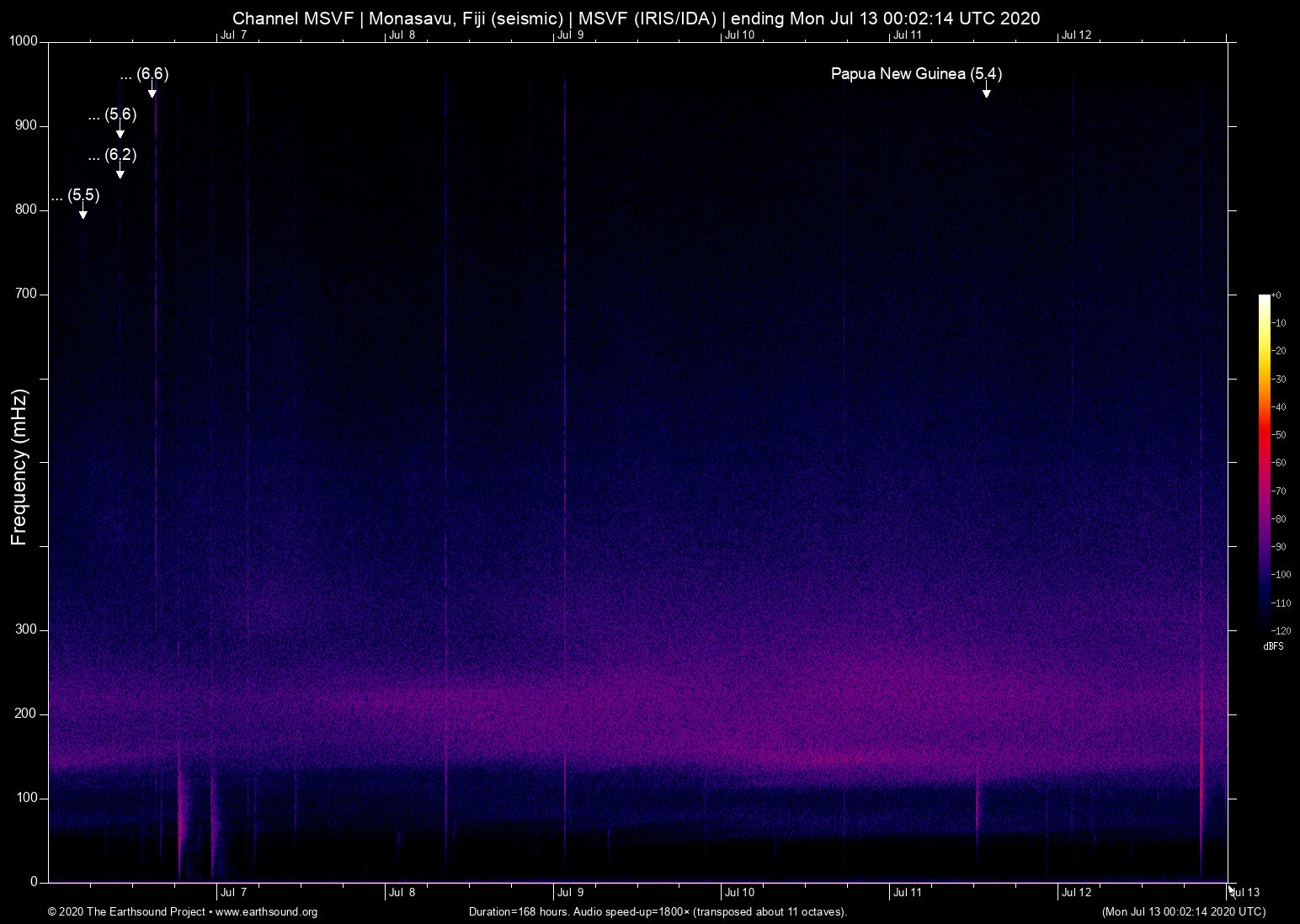Screen dimensions: 1300x924
Task: Open the Jul 10 date label on bottom axis
Action: click(738, 892)
